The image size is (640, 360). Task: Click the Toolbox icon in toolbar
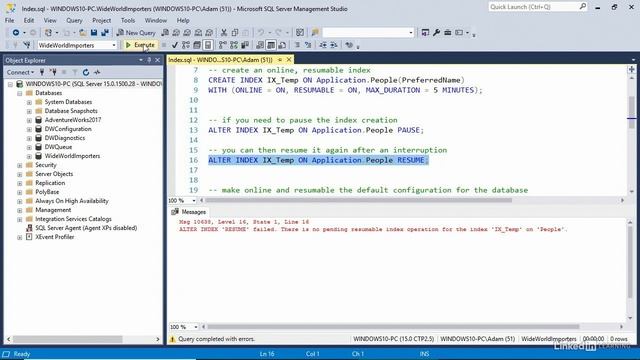[448, 33]
